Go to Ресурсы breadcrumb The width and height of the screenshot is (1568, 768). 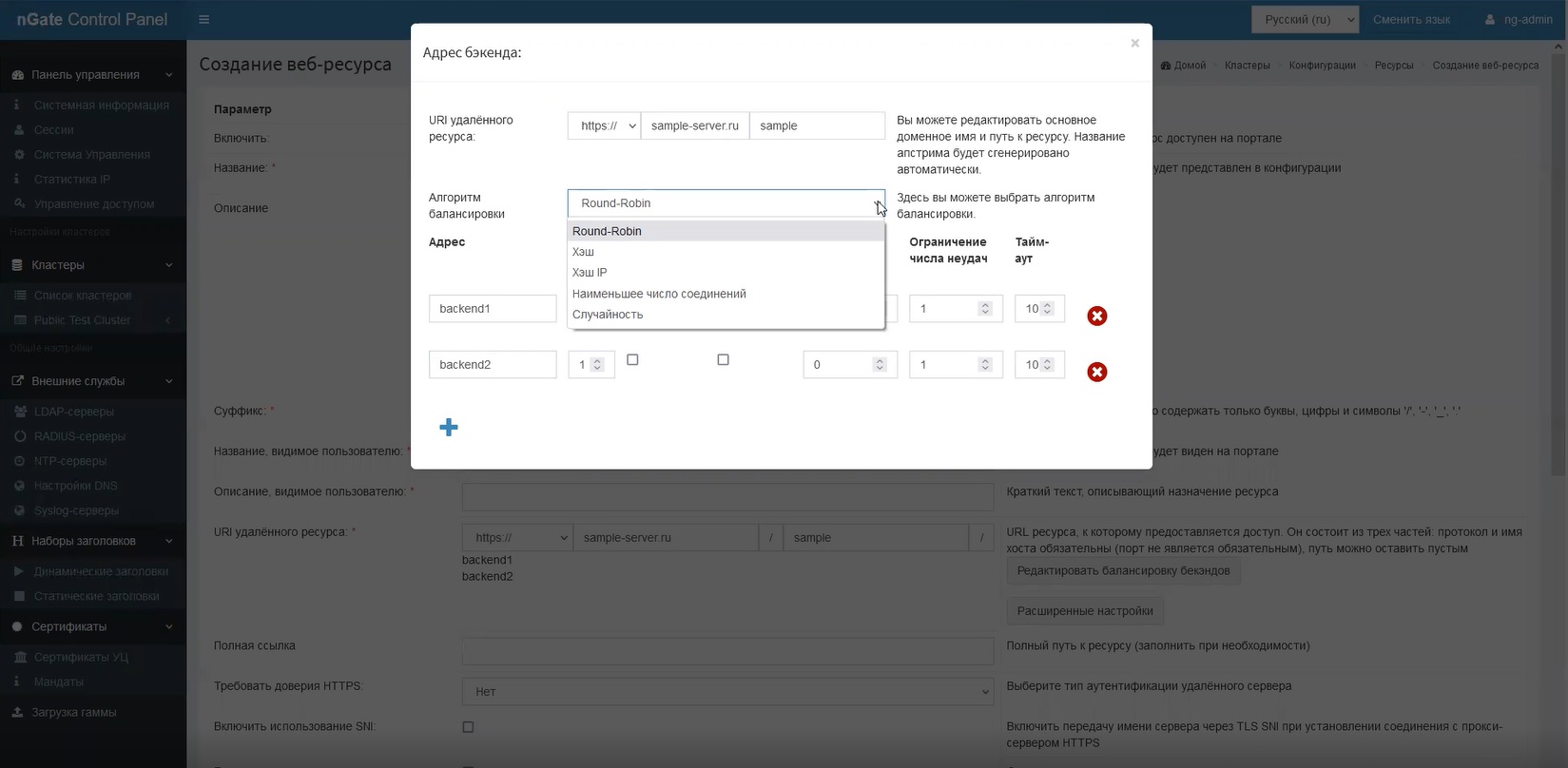1394,66
